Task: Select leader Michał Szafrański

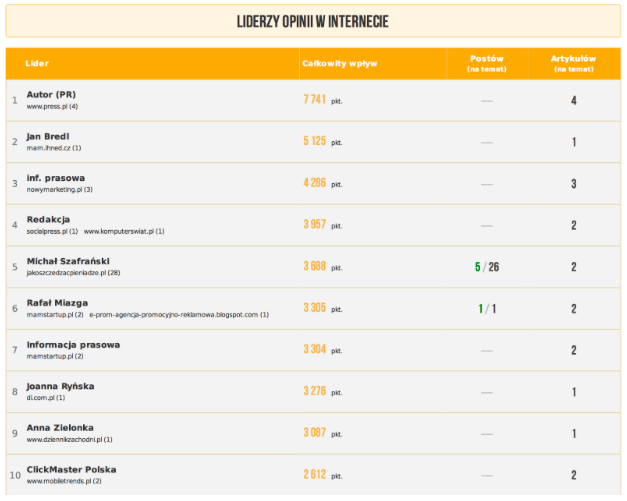Action: [x=67, y=261]
